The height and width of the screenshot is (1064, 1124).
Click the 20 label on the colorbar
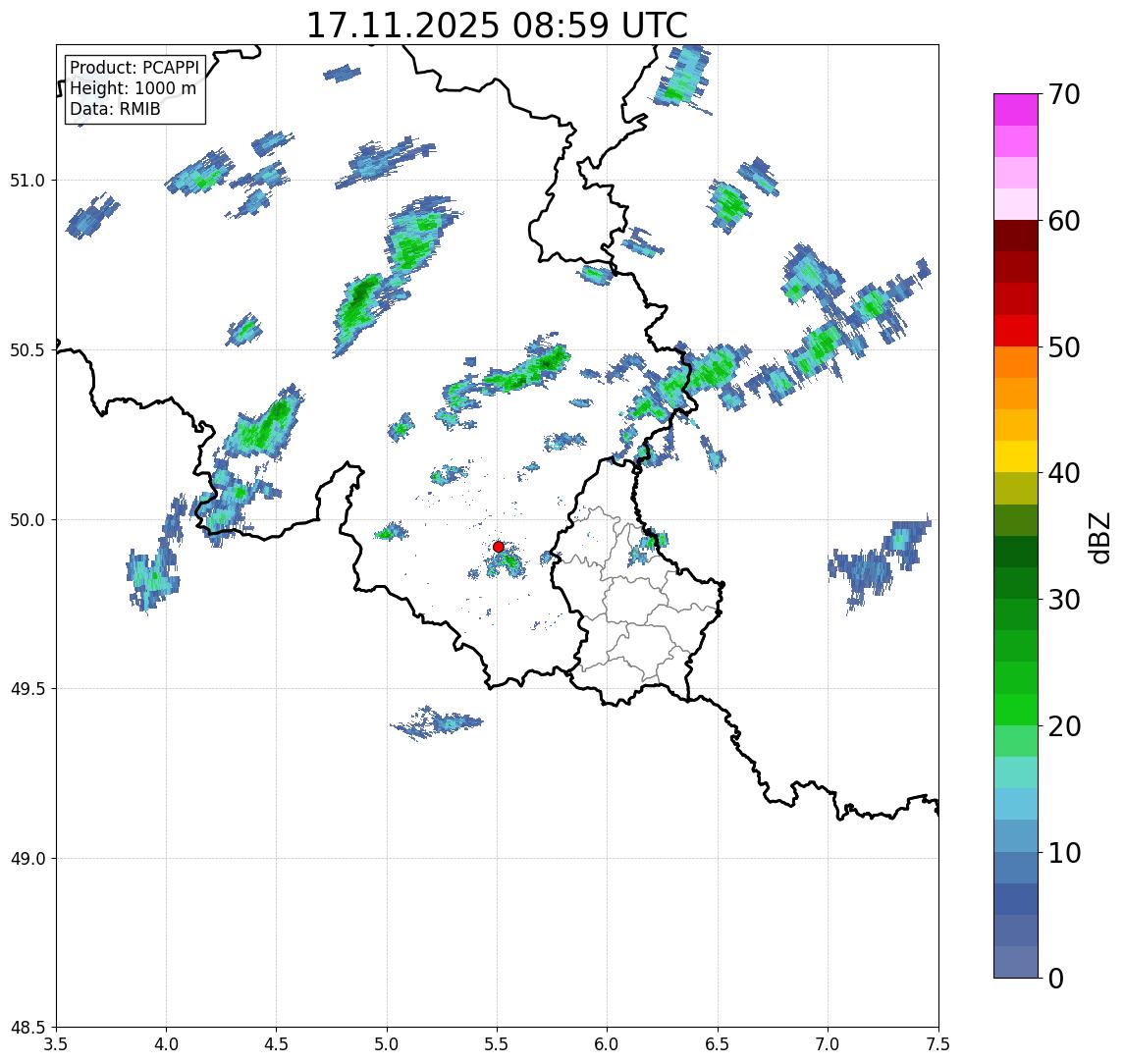pyautogui.click(x=1064, y=726)
